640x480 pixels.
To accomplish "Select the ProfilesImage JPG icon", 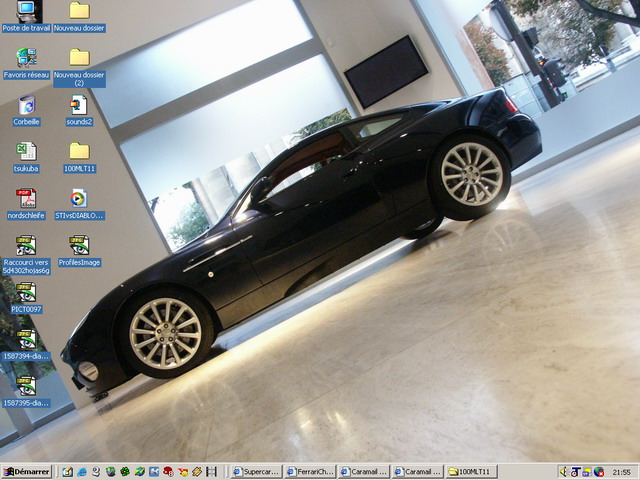I will pos(79,251).
